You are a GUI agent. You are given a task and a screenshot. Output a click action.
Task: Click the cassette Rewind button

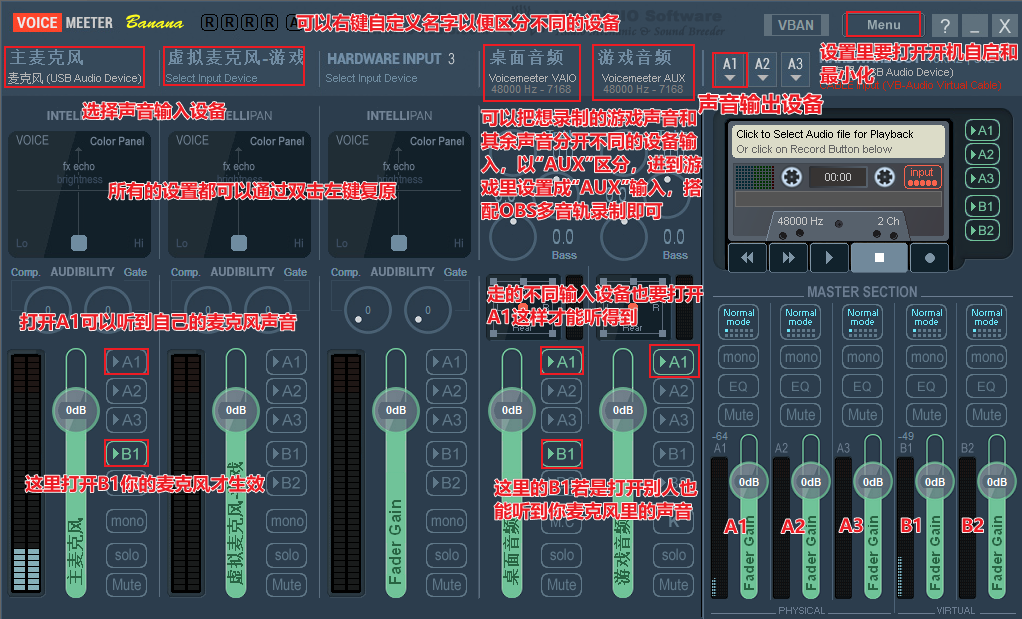[x=747, y=257]
